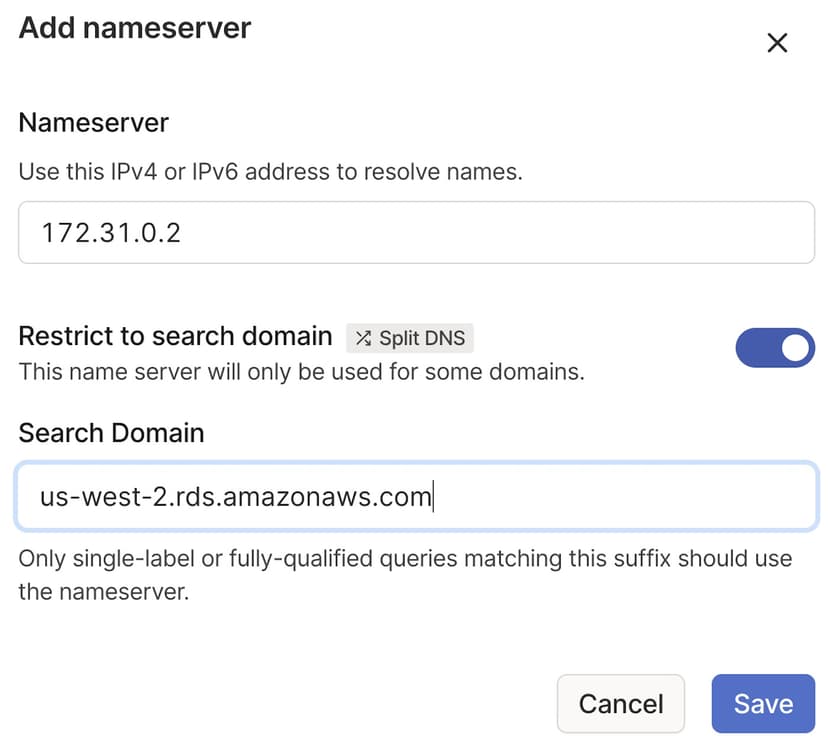Click the Add nameserver dialog title
This screenshot has height=742, width=828.
[134, 29]
